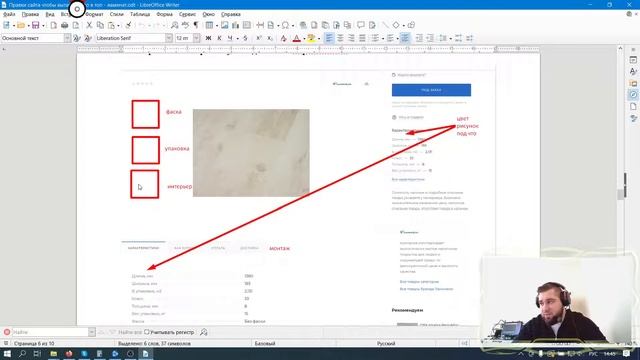Click the New document icon
This screenshot has height=360, width=640.
tap(6, 25)
